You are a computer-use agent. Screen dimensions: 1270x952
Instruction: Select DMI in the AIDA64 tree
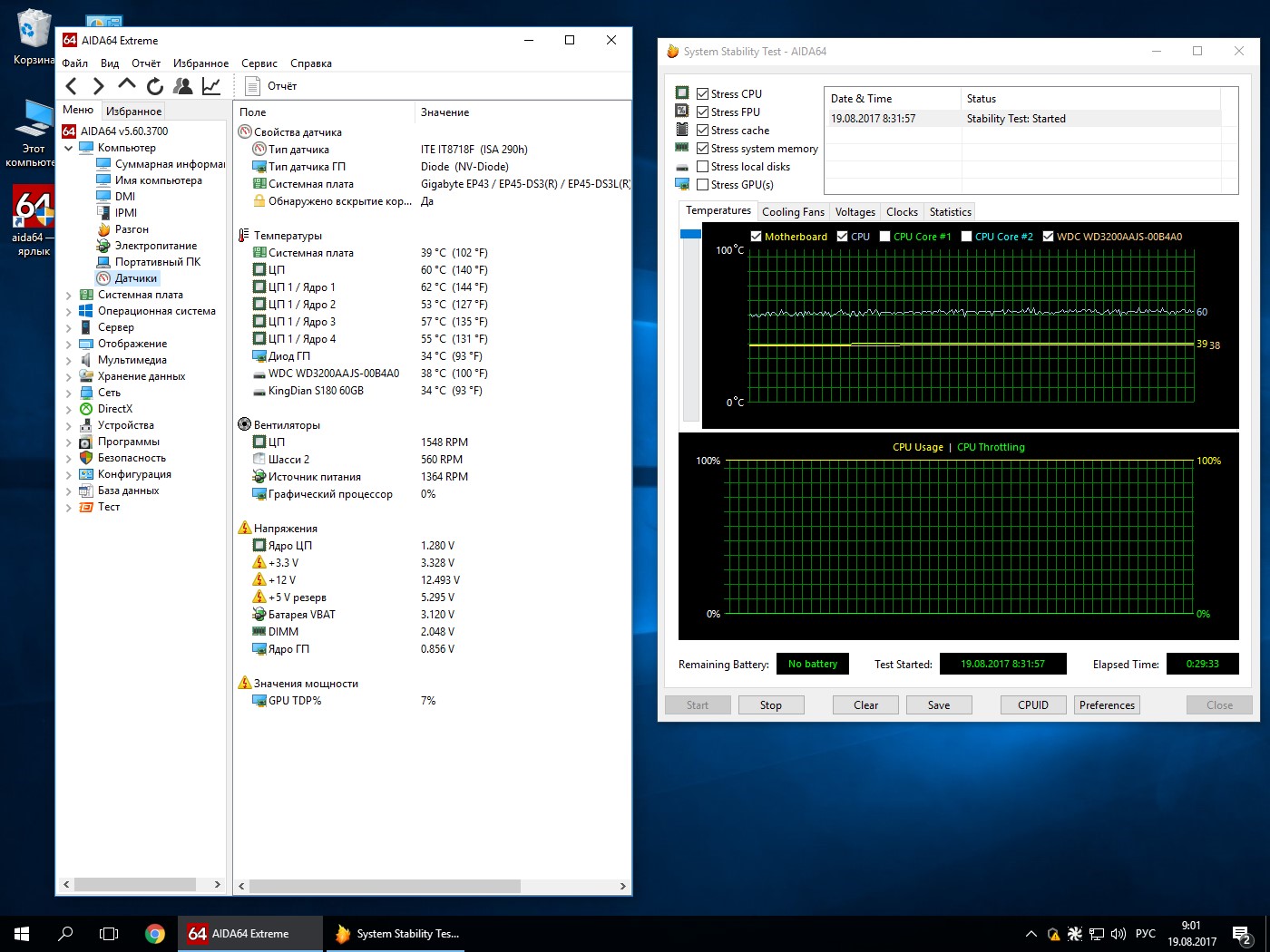click(x=125, y=197)
